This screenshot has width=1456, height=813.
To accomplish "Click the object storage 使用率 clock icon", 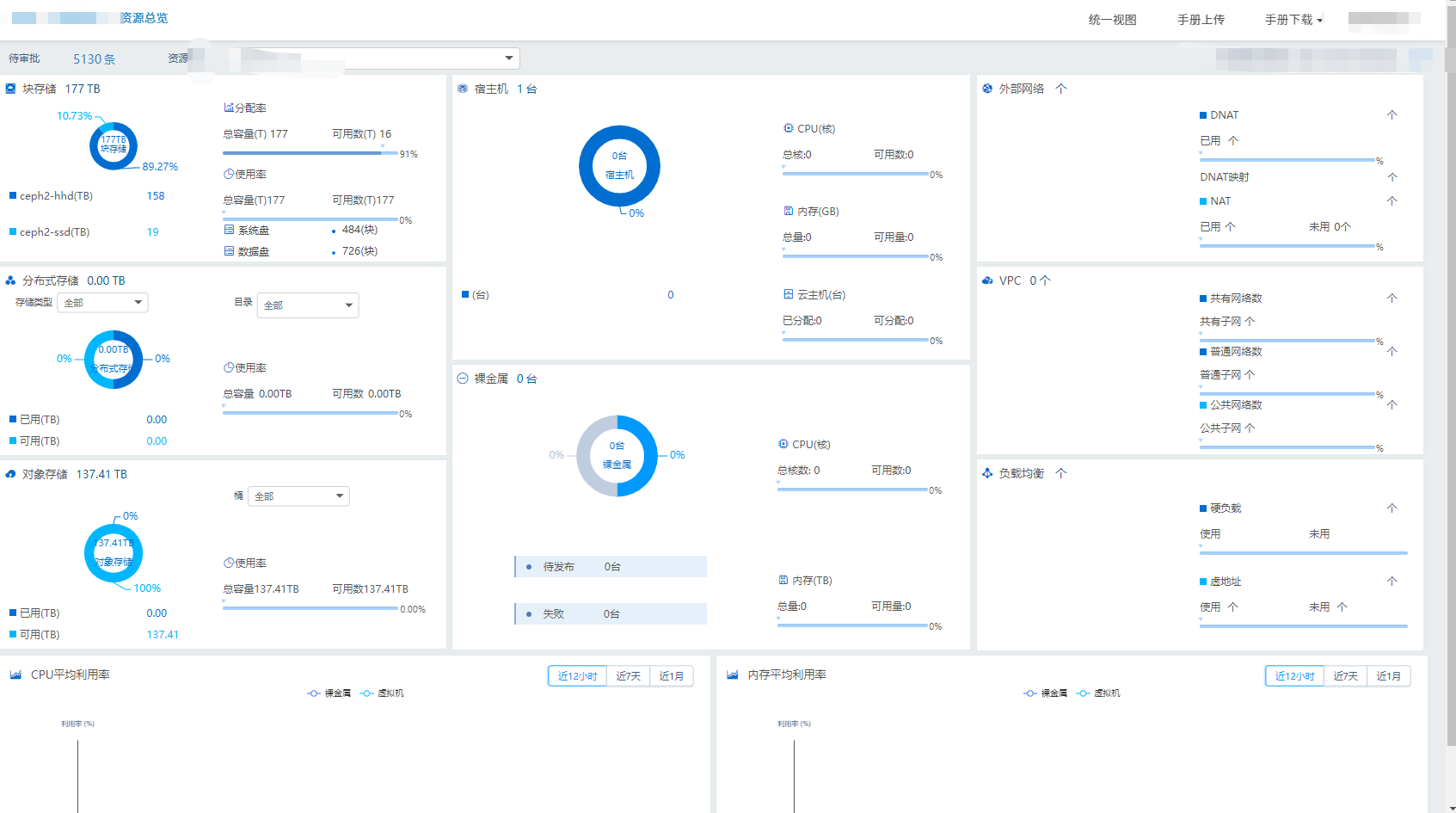I will (x=229, y=563).
